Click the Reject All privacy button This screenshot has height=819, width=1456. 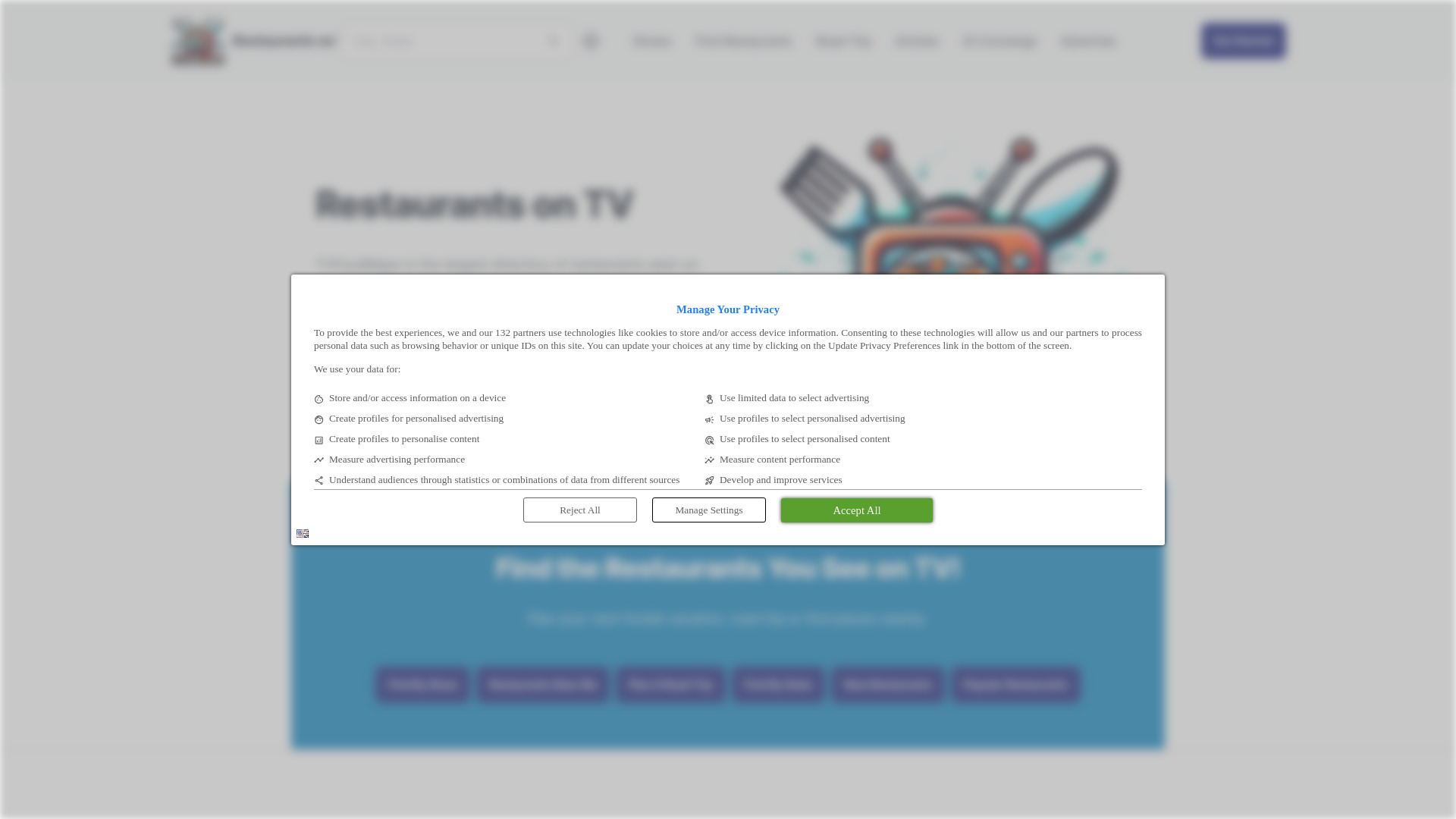(x=580, y=510)
